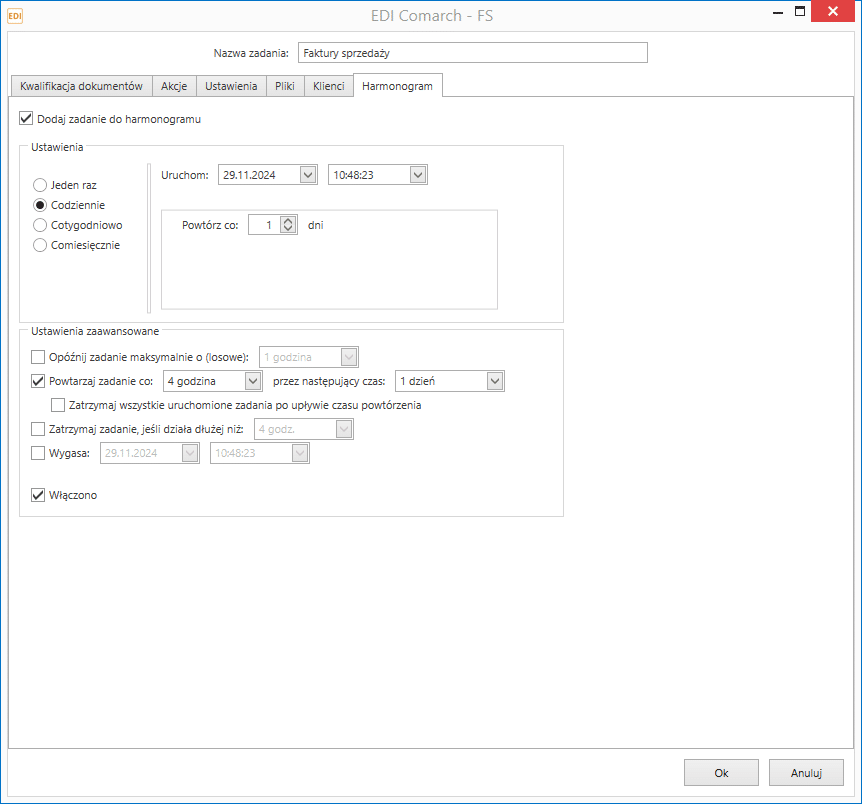Viewport: 862px width, 804px height.
Task: Close the EDI Comarch - FS window
Action: (832, 11)
